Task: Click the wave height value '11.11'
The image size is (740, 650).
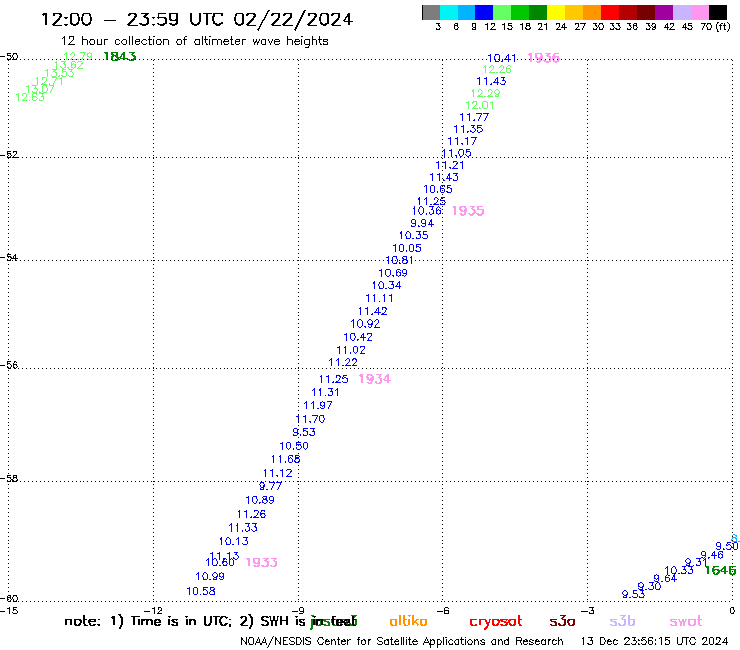Action: click(379, 298)
